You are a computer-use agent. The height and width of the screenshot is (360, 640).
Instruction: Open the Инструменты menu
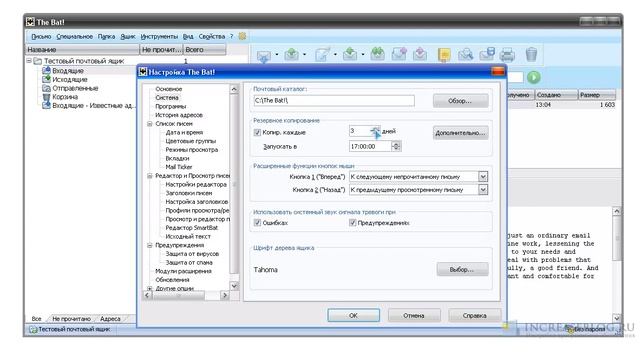(x=159, y=36)
